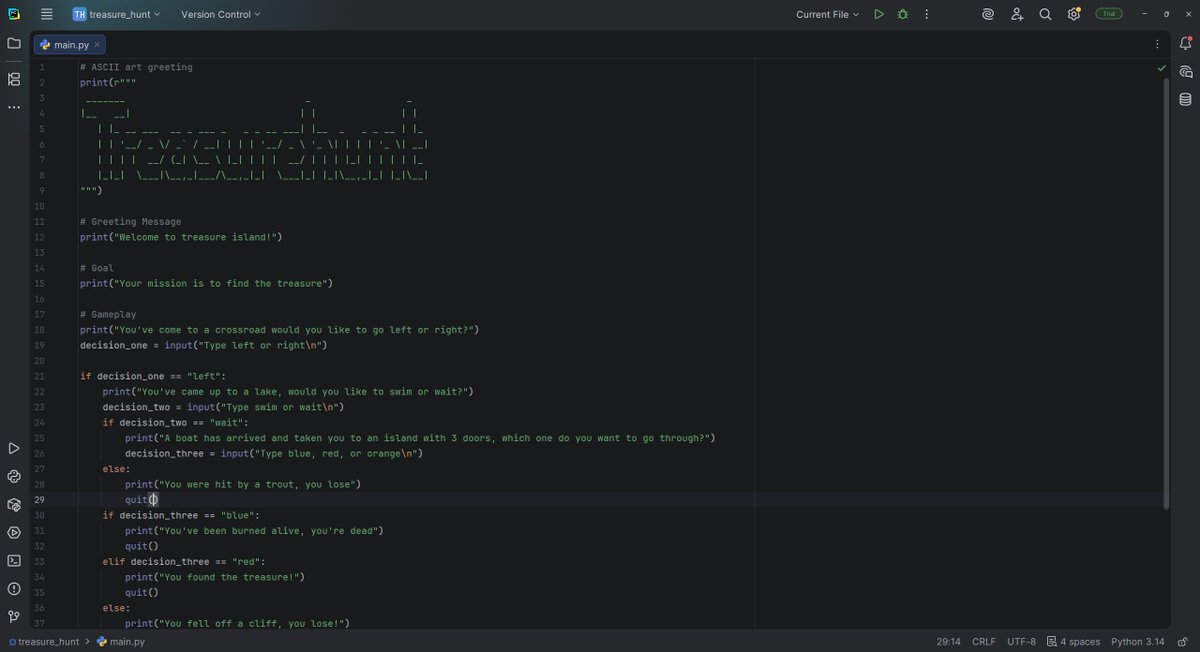The image size is (1200, 652).
Task: Open IDE settings gear icon
Action: (x=1074, y=14)
